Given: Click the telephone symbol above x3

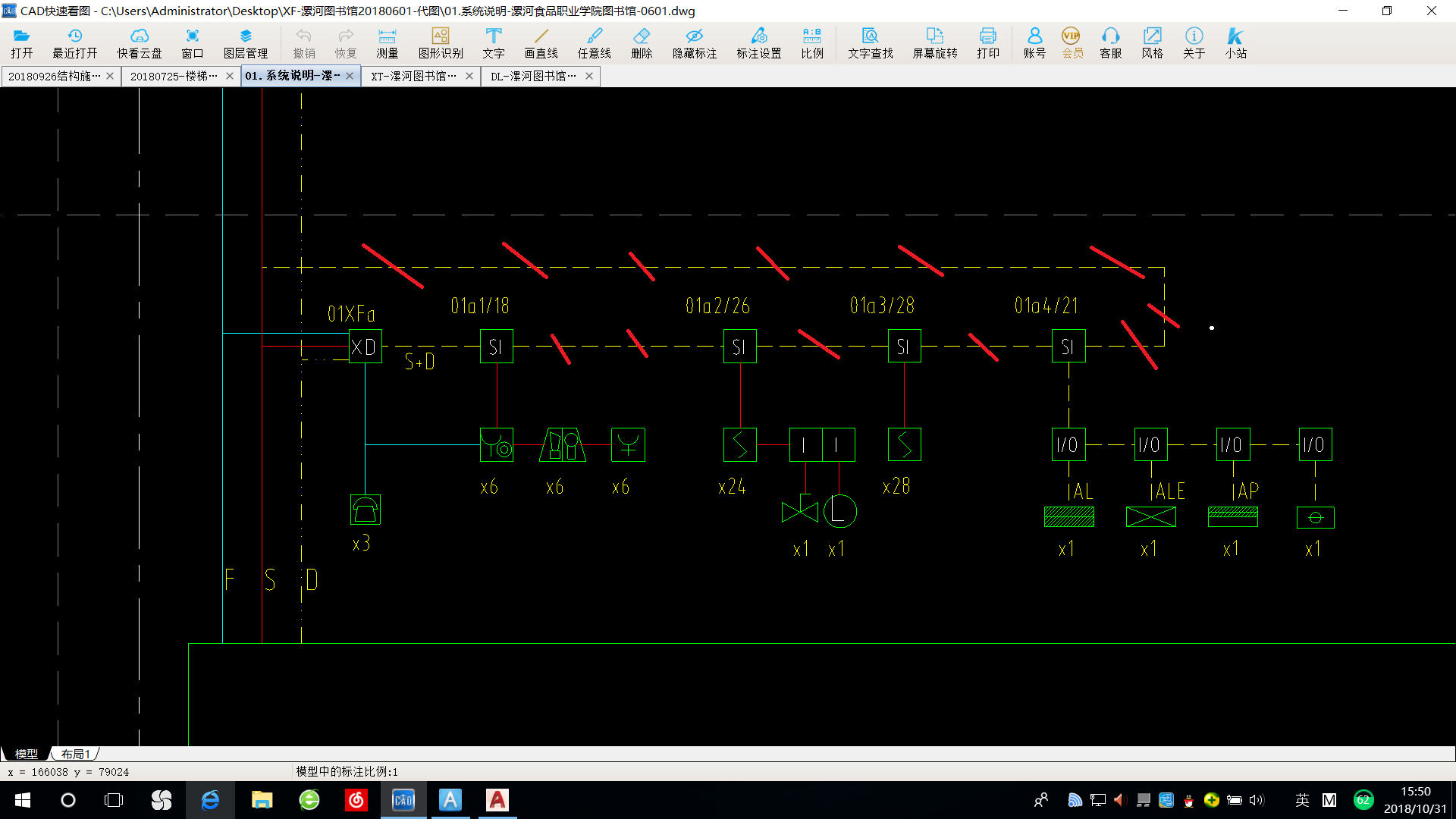Looking at the screenshot, I should 366,510.
